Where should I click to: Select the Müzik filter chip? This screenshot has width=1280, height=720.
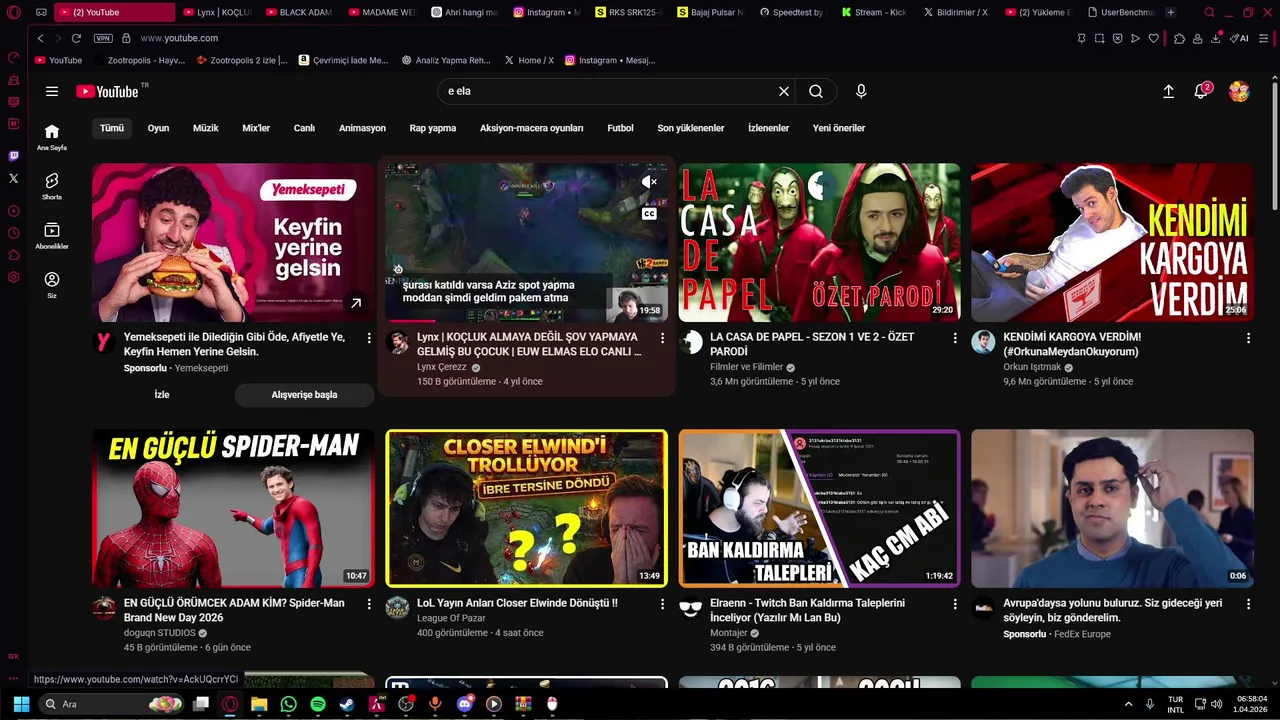205,128
